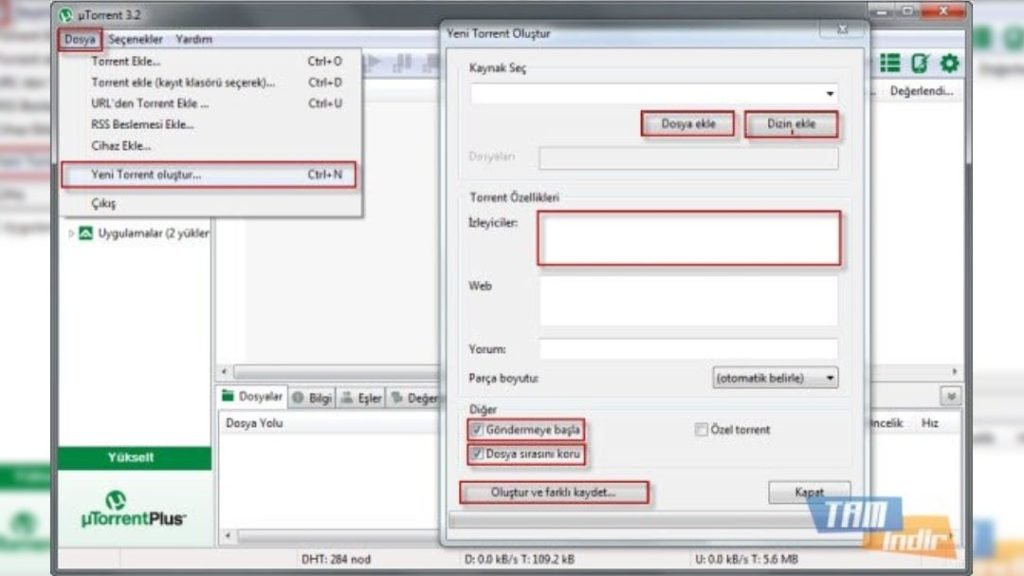Switch to the Bilgi tab
1024x576 pixels.
coord(312,398)
